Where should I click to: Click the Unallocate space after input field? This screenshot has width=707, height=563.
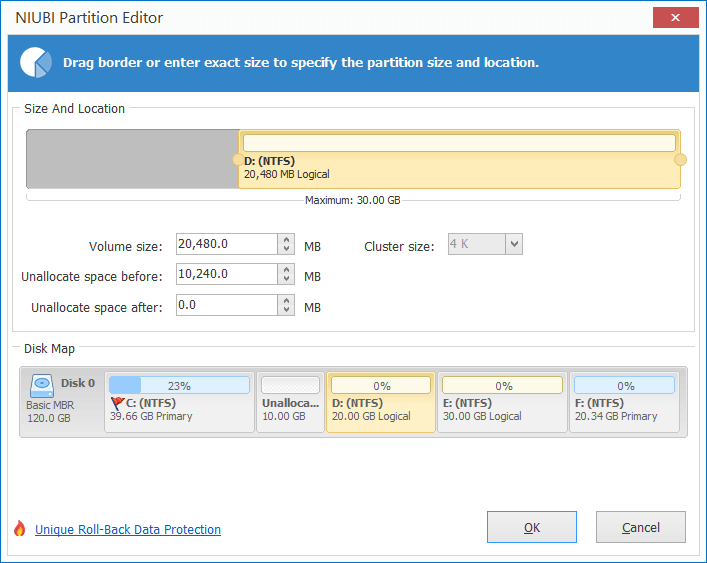pos(227,305)
